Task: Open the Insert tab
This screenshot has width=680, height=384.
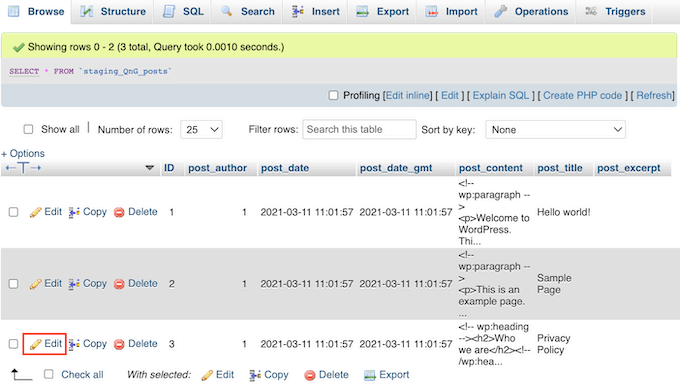Action: (315, 12)
